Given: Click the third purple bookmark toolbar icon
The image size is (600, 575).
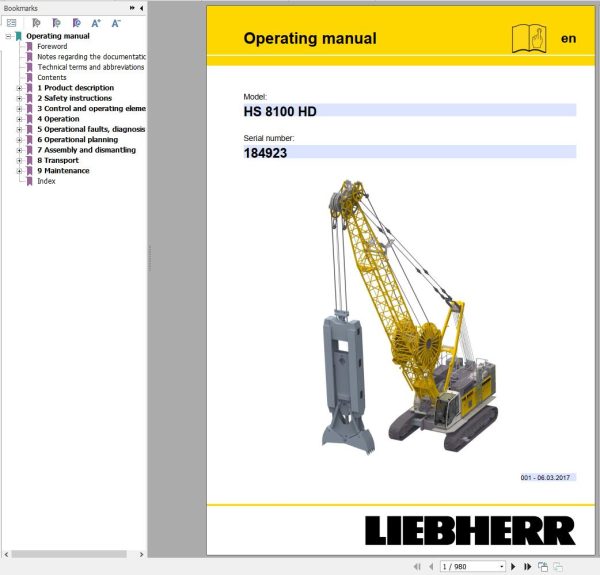Looking at the screenshot, I should pyautogui.click(x=77, y=23).
